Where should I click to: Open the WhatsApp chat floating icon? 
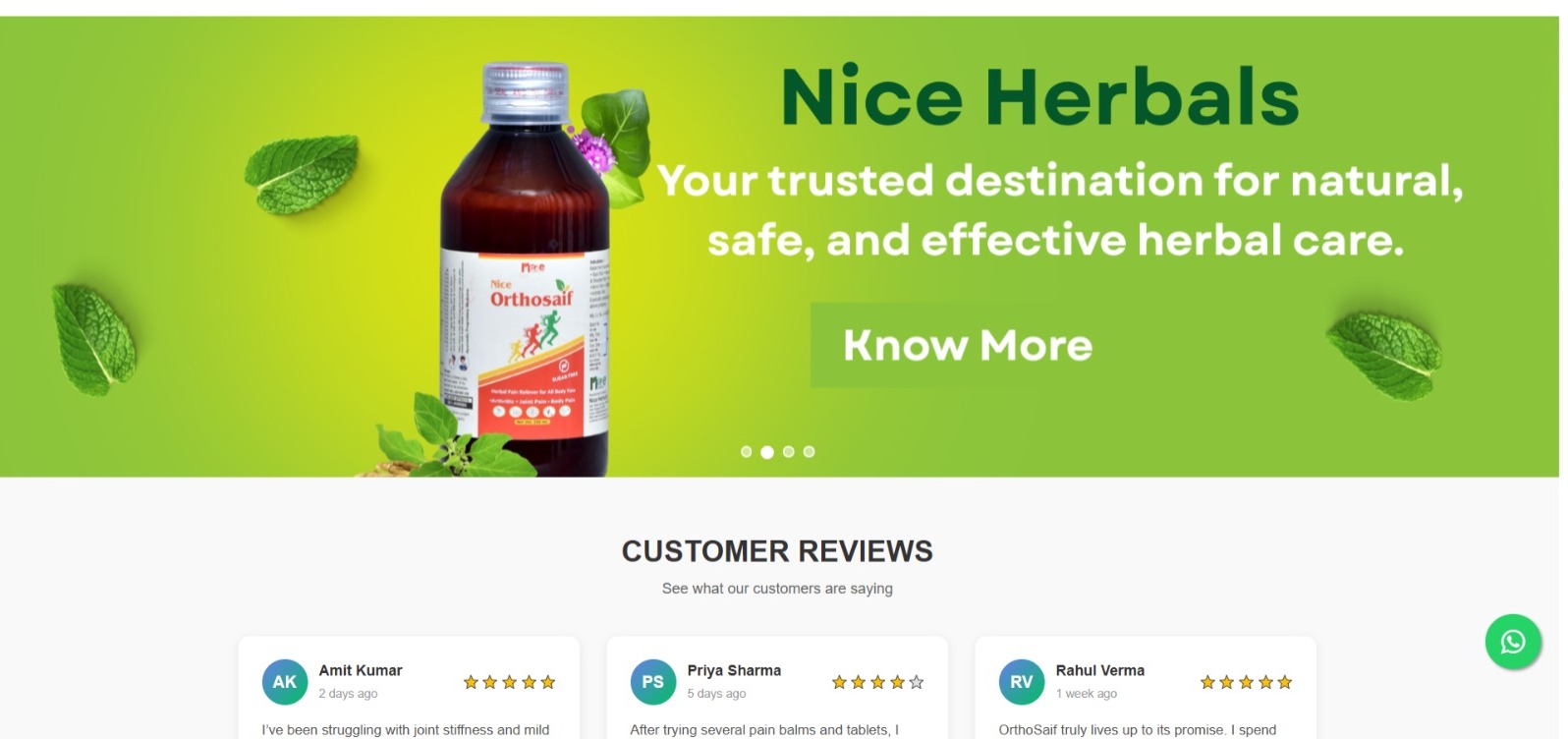tap(1513, 642)
